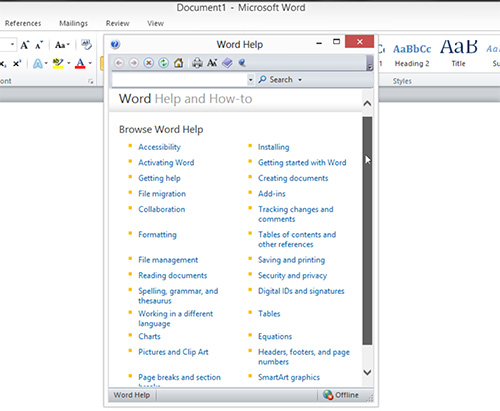Open the Saving and printing topic
Viewport: 500px width, 411px height.
point(291,260)
